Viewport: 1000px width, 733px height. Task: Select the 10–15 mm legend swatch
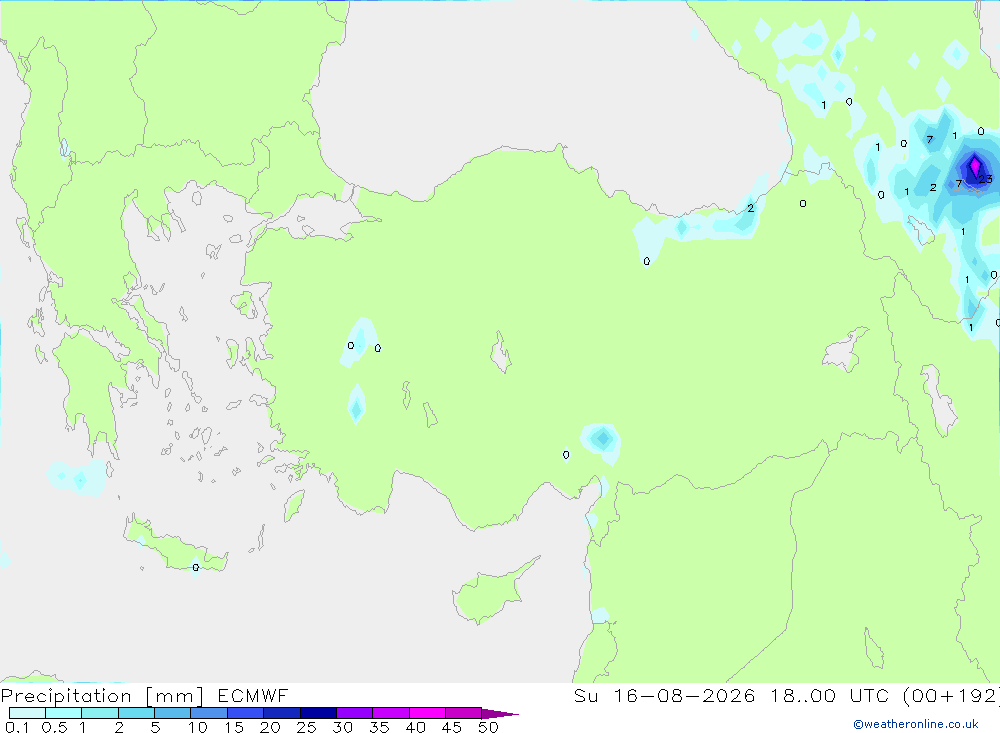coord(209,713)
